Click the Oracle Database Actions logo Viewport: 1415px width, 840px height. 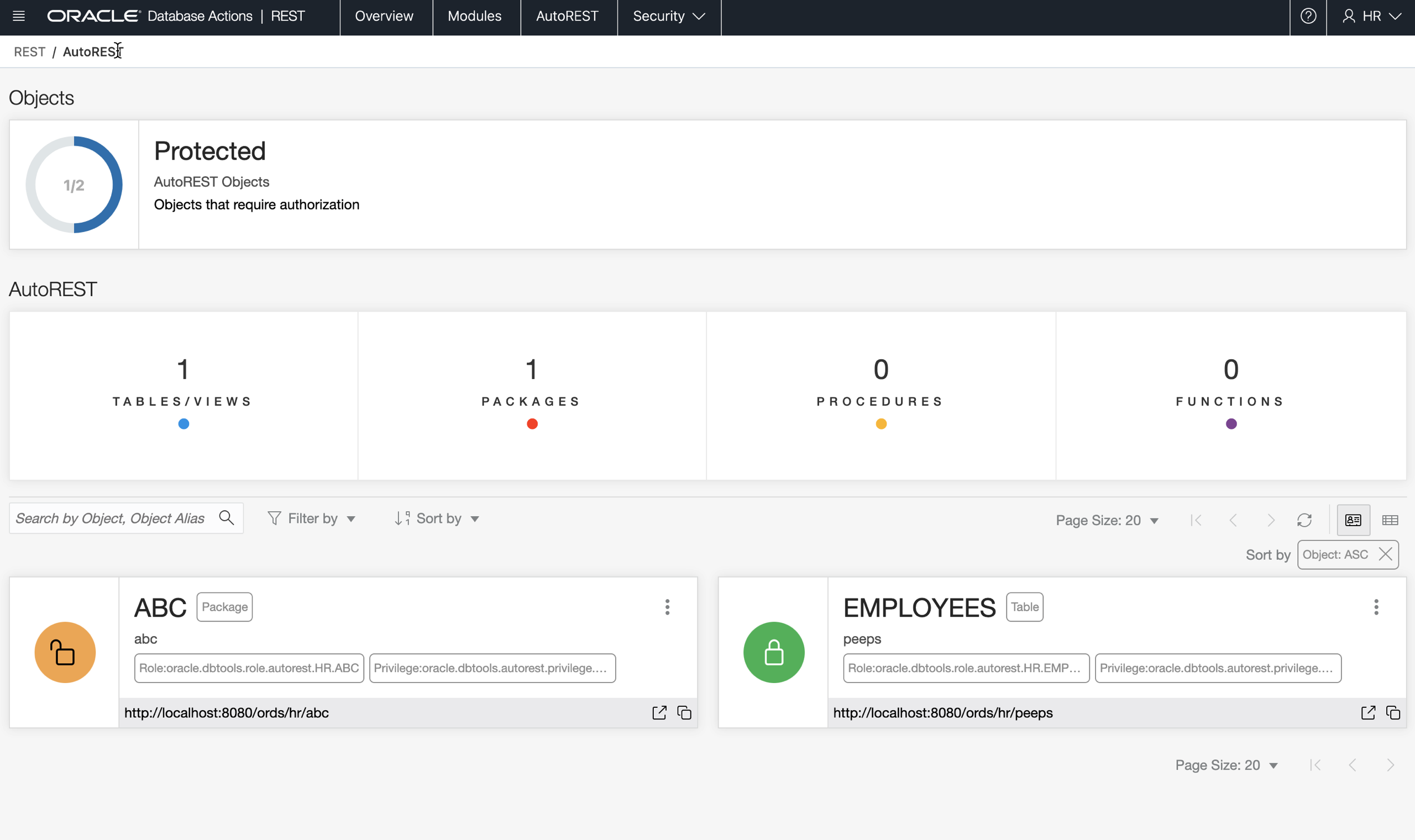tap(149, 16)
